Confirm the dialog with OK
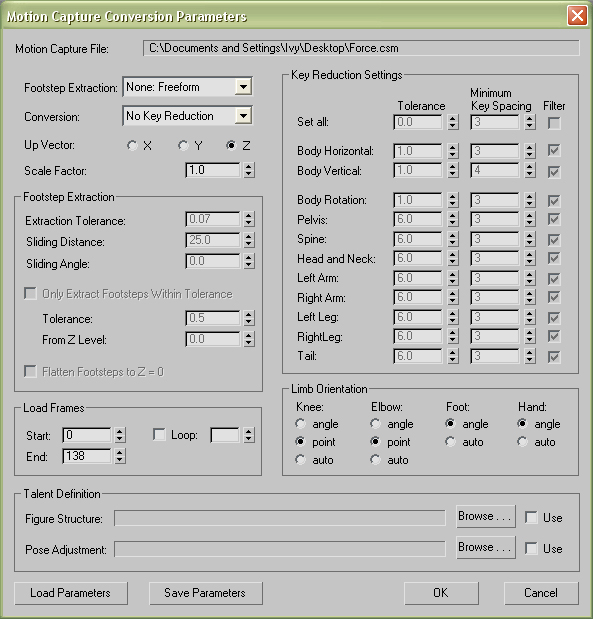 pyautogui.click(x=441, y=593)
